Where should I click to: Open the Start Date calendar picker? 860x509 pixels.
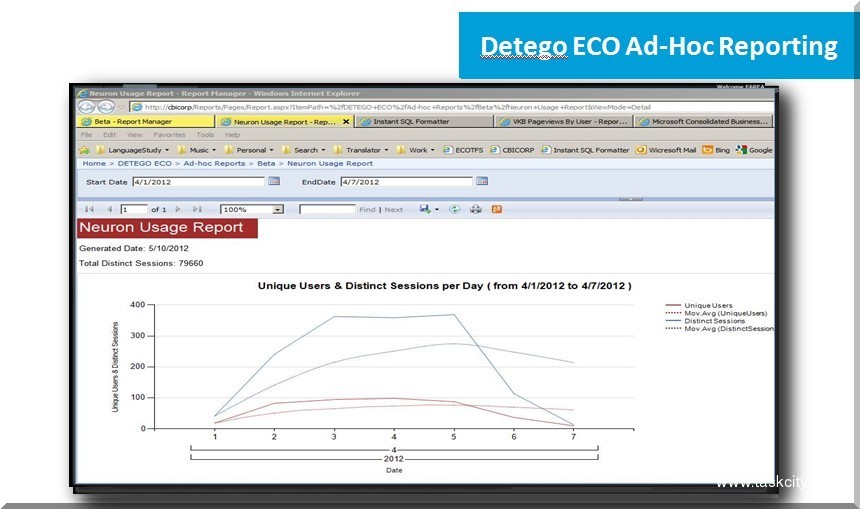click(274, 181)
